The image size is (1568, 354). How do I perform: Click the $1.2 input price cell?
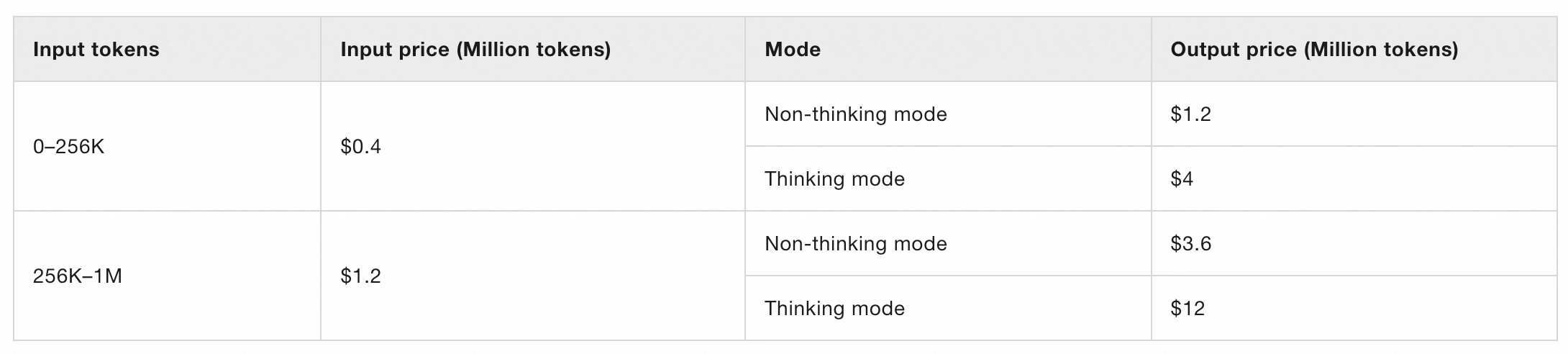point(360,276)
